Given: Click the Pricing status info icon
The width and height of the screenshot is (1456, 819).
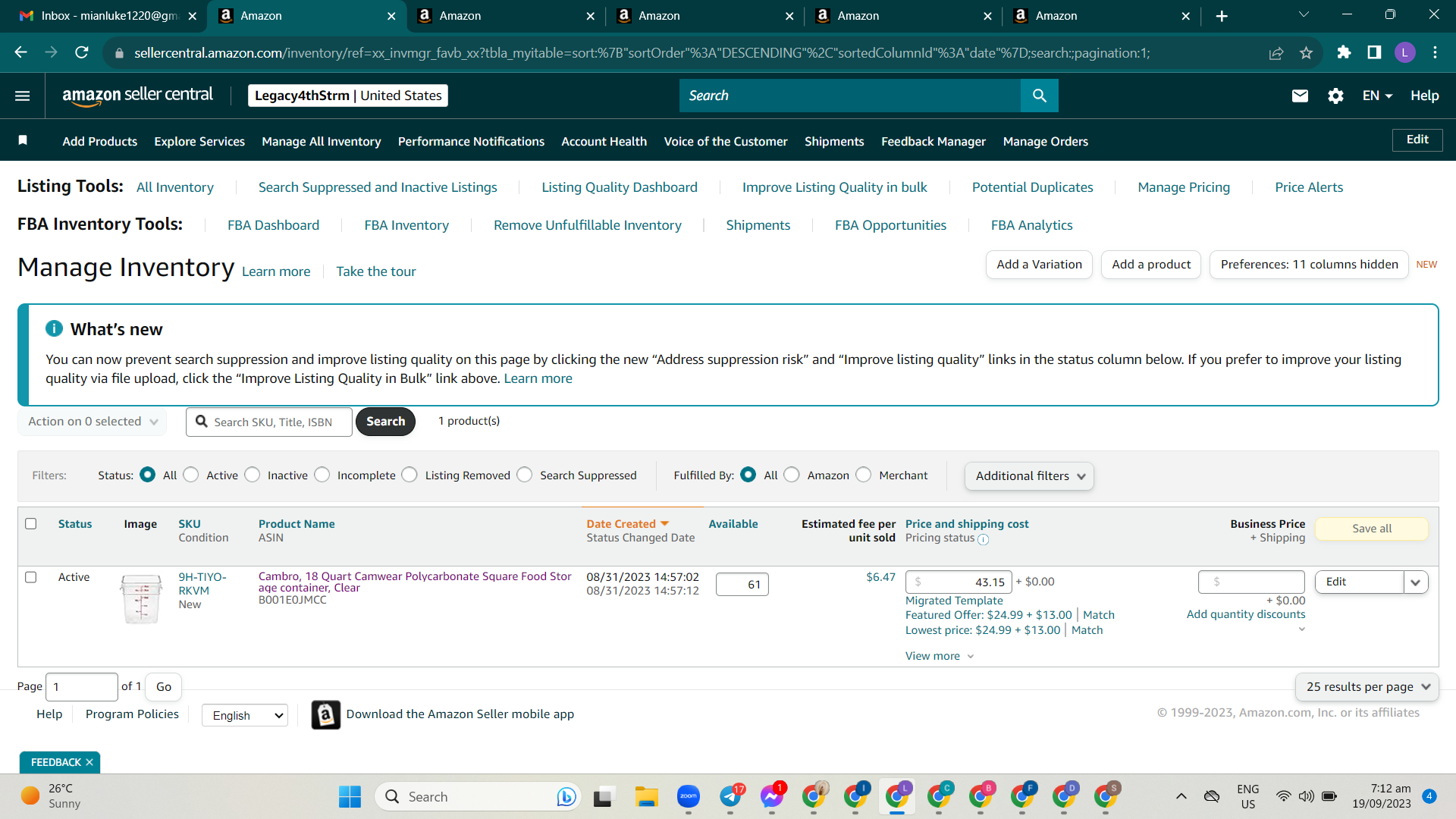Looking at the screenshot, I should click(984, 539).
